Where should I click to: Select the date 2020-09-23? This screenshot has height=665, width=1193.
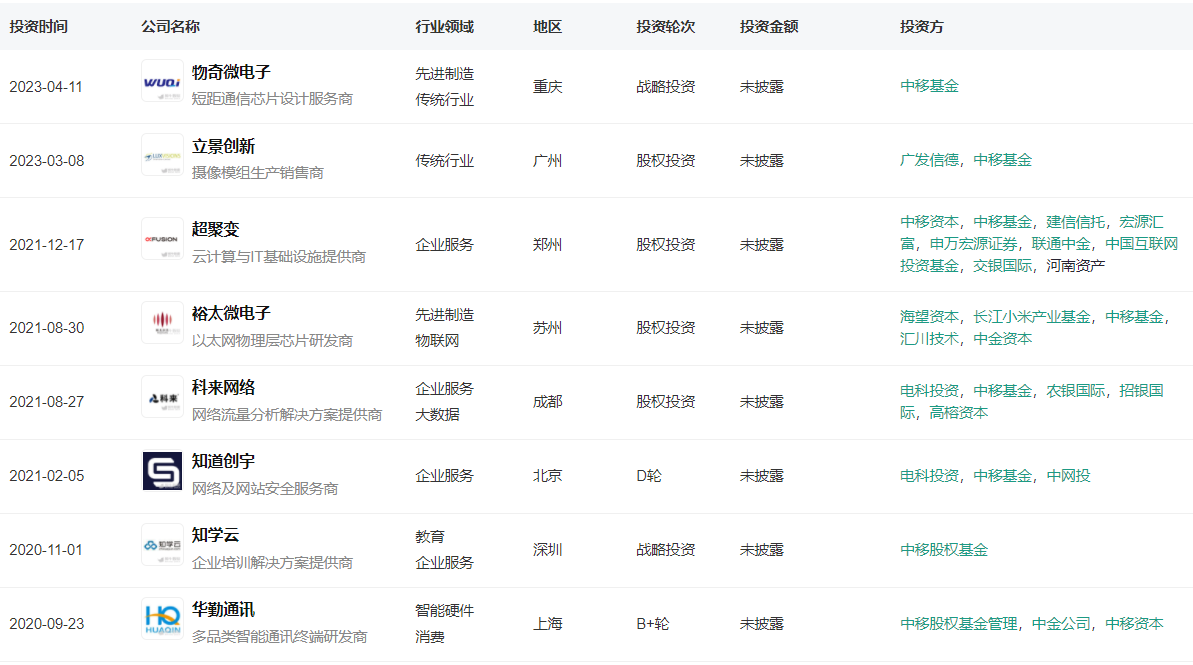46,624
